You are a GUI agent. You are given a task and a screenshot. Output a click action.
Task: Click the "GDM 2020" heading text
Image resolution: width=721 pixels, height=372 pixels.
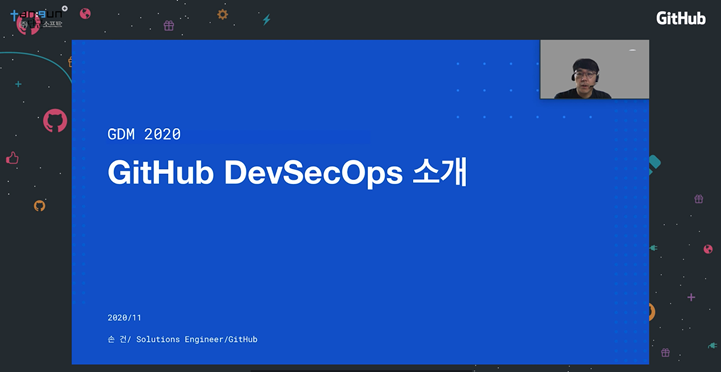[144, 134]
